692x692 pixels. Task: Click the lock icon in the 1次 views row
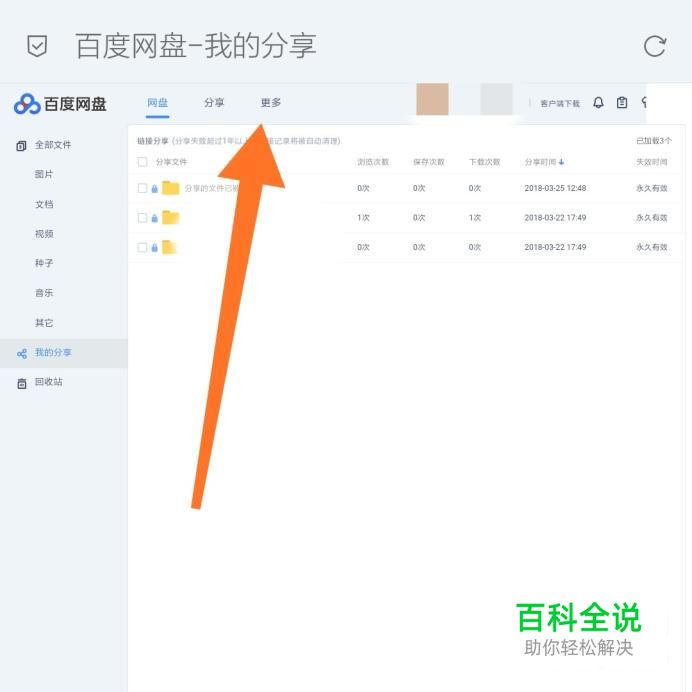coord(154,218)
